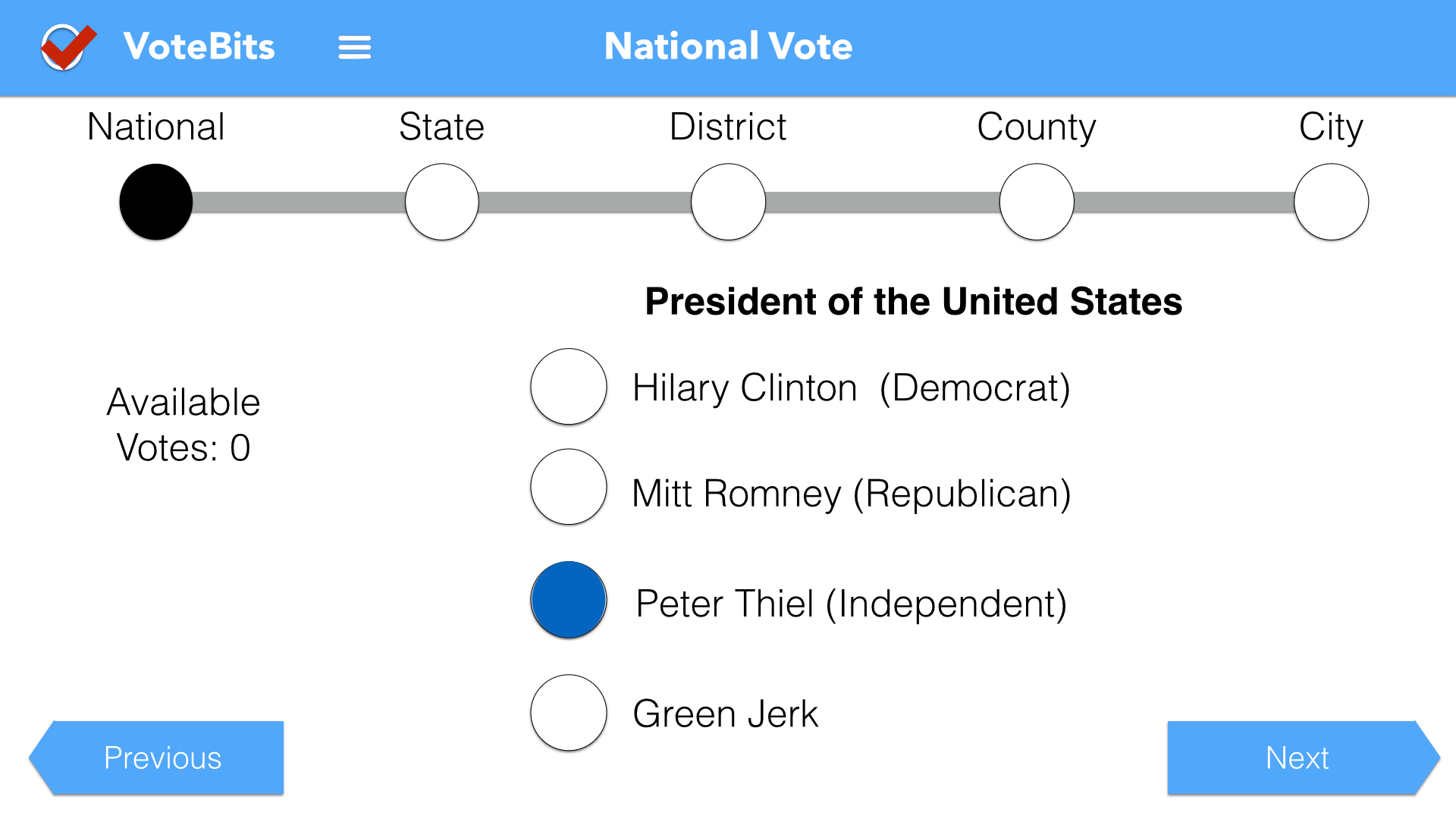Navigate to the City step circle

pyautogui.click(x=1331, y=202)
